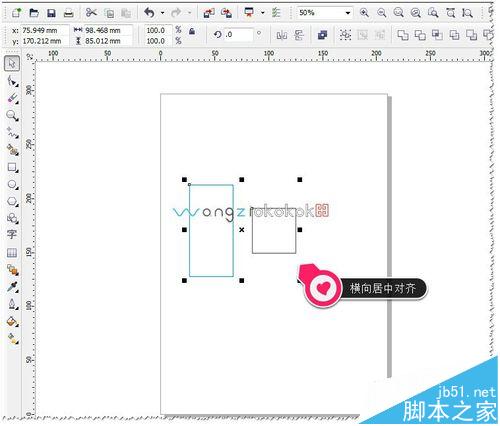Viewport: 500px width, 426px height.
Task: Cut selection with the scissors icon
Action: tap(91, 13)
